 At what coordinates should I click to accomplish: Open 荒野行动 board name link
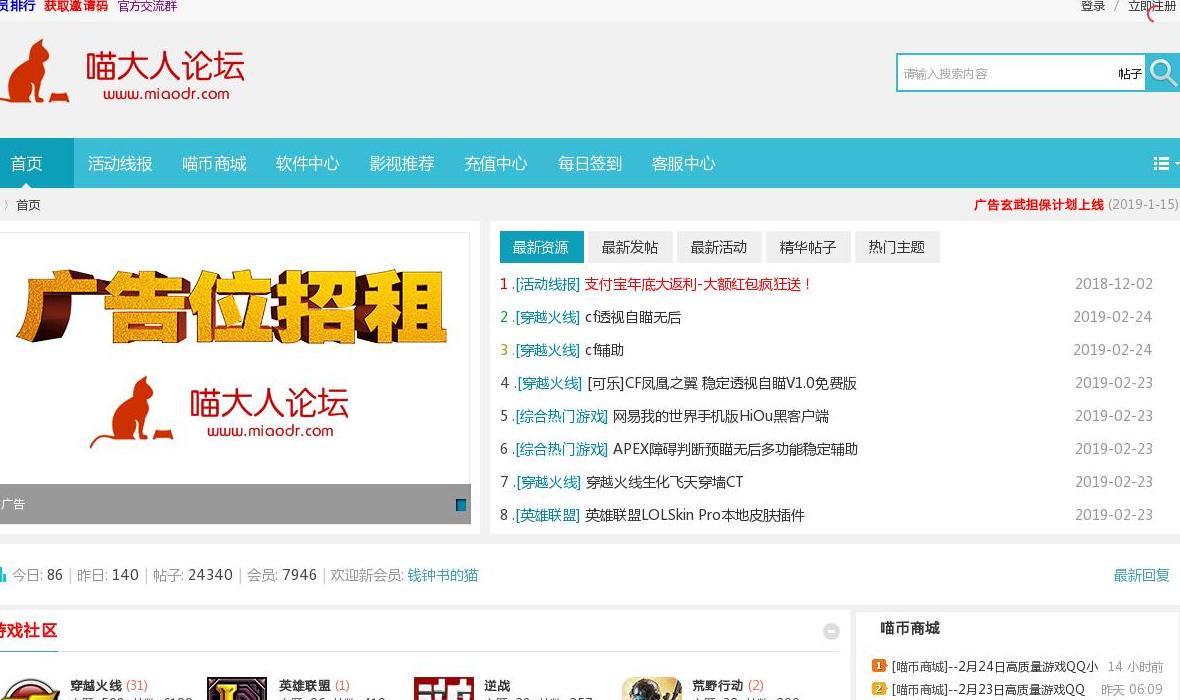pyautogui.click(x=717, y=685)
